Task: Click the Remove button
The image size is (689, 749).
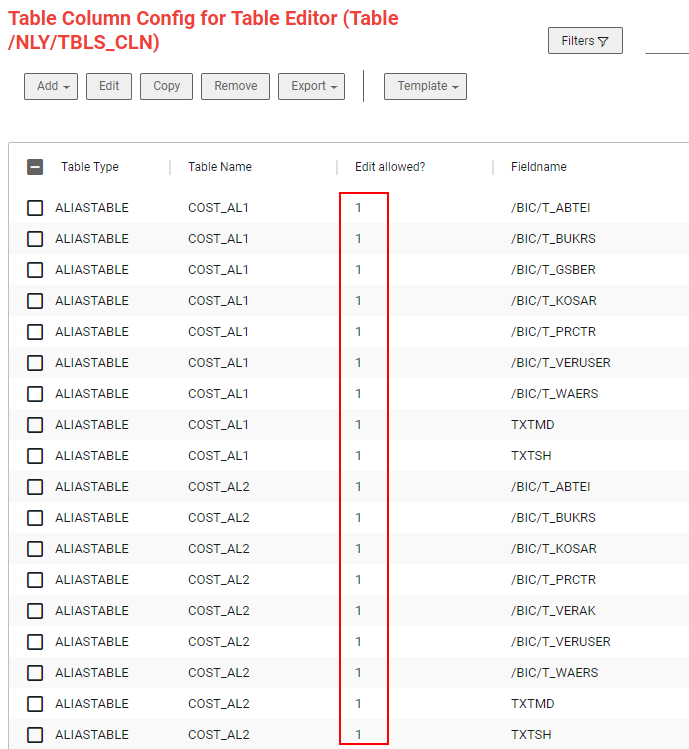Action: [x=236, y=86]
